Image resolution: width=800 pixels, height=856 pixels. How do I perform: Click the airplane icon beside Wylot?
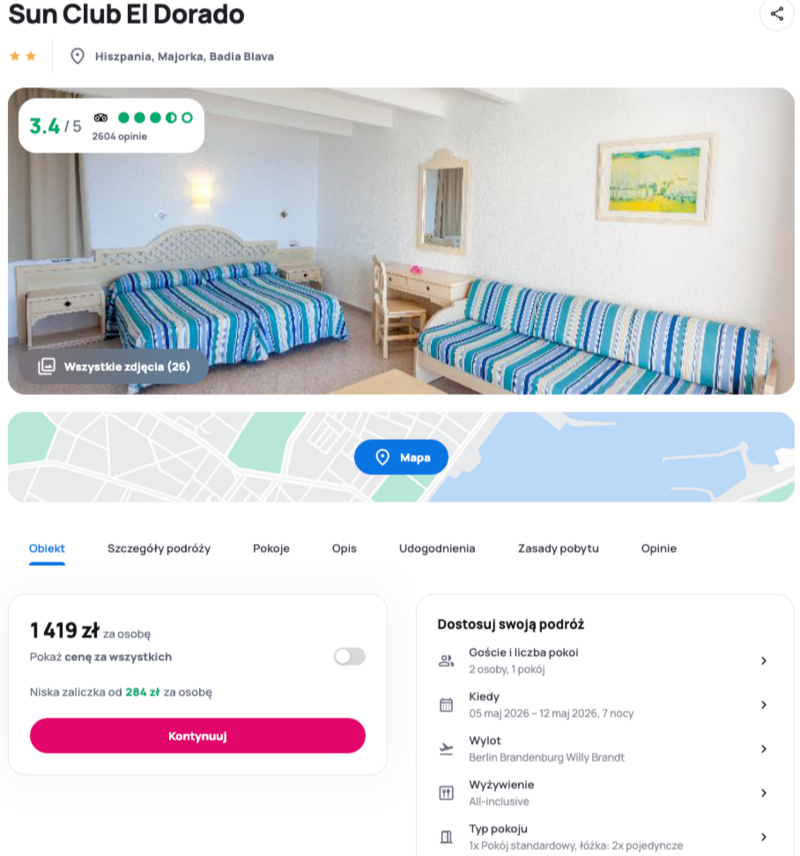pyautogui.click(x=446, y=749)
